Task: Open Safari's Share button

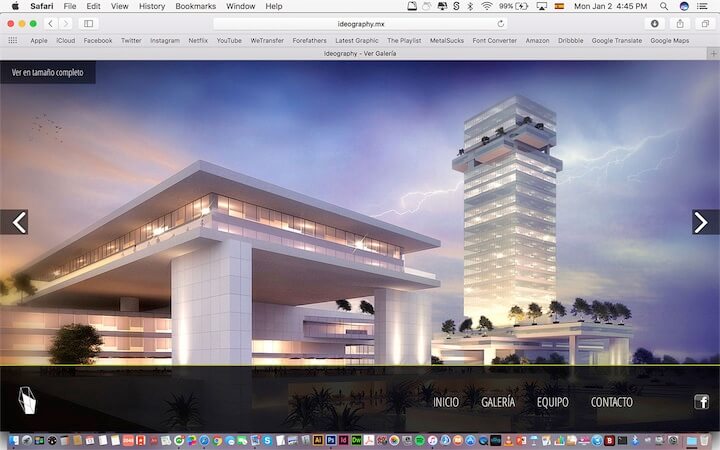Action: [x=680, y=23]
